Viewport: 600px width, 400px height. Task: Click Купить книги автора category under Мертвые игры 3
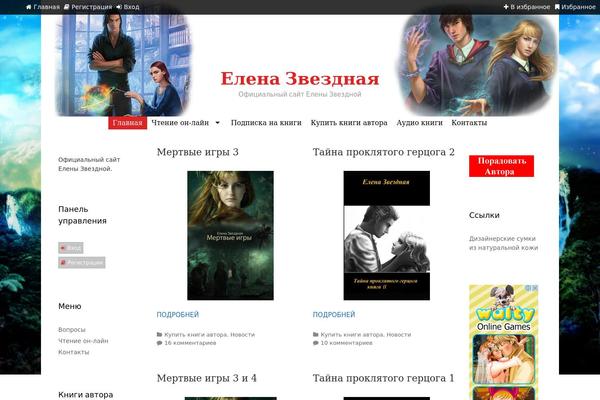coord(196,335)
